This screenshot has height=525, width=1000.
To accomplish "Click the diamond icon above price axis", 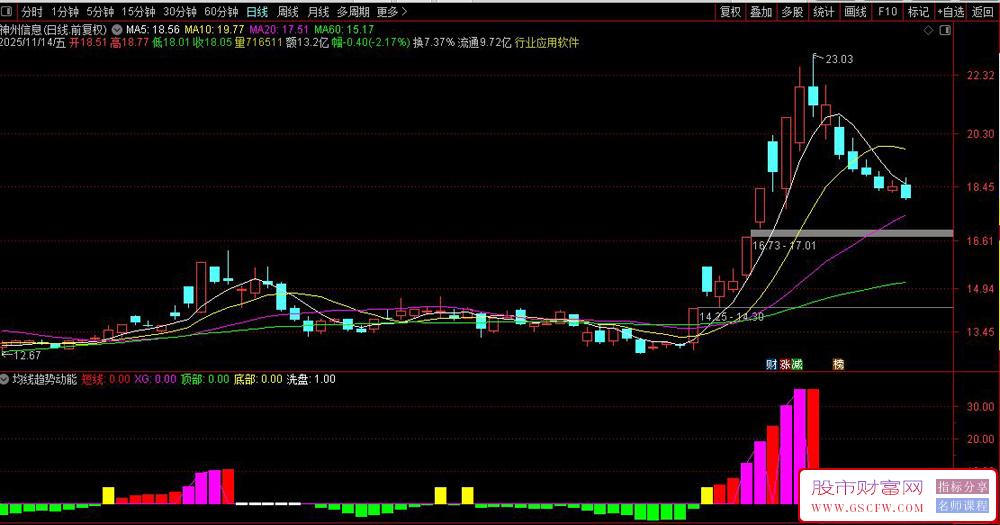I will coord(929,30).
